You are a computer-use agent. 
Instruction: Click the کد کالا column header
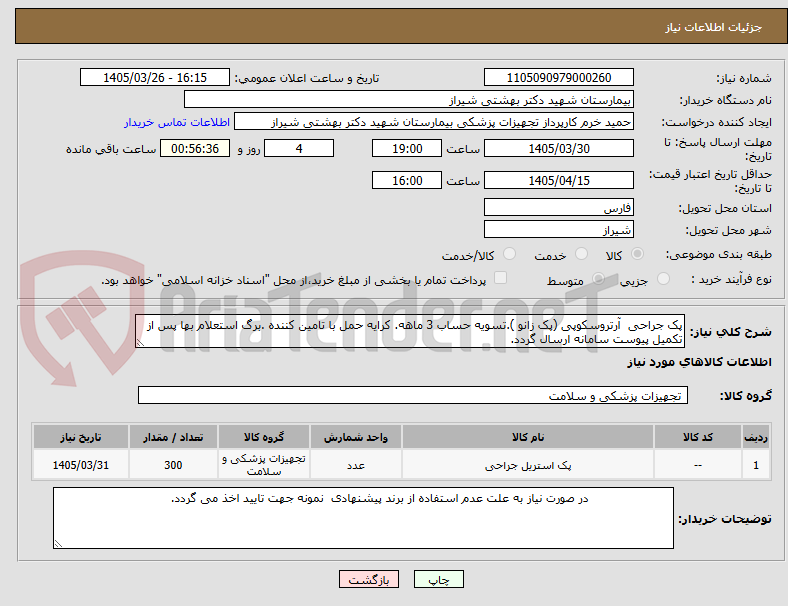click(x=698, y=437)
